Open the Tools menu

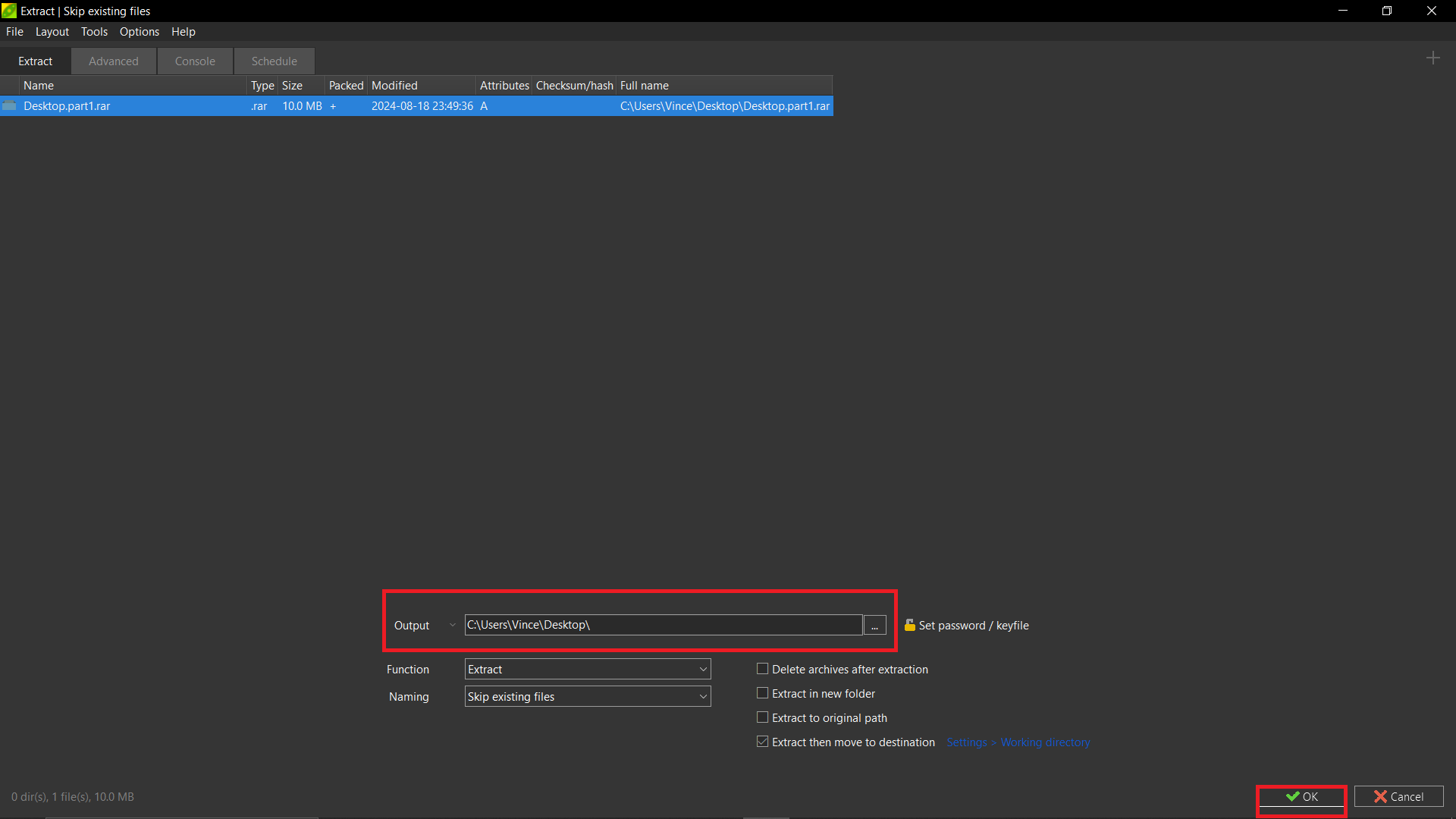tap(95, 32)
